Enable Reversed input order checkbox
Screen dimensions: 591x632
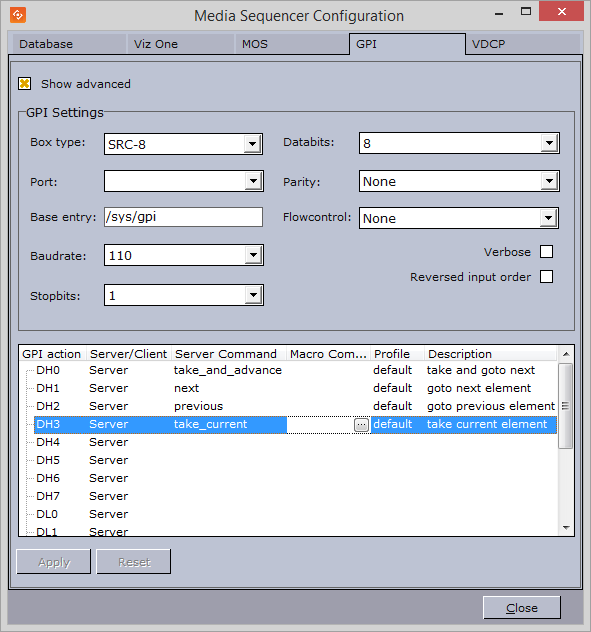point(546,277)
